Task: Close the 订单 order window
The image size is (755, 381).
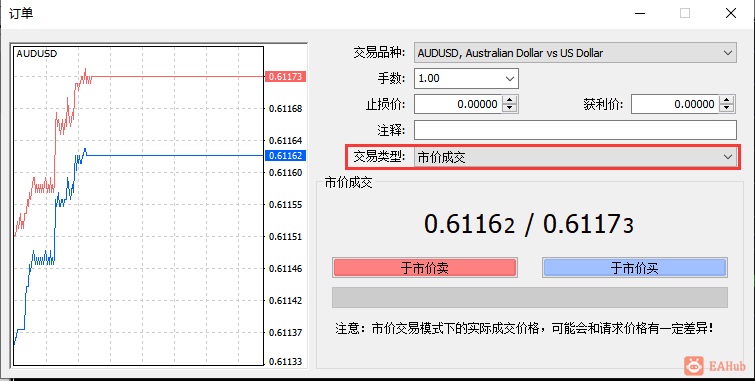Action: point(731,13)
